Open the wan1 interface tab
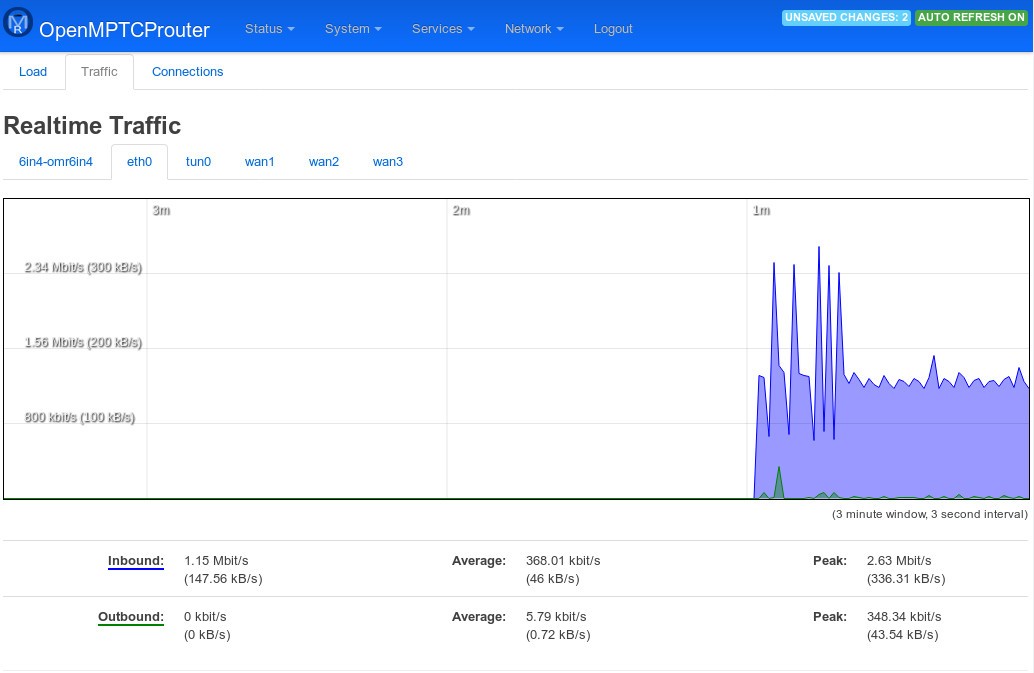The image size is (1034, 673). pos(260,162)
